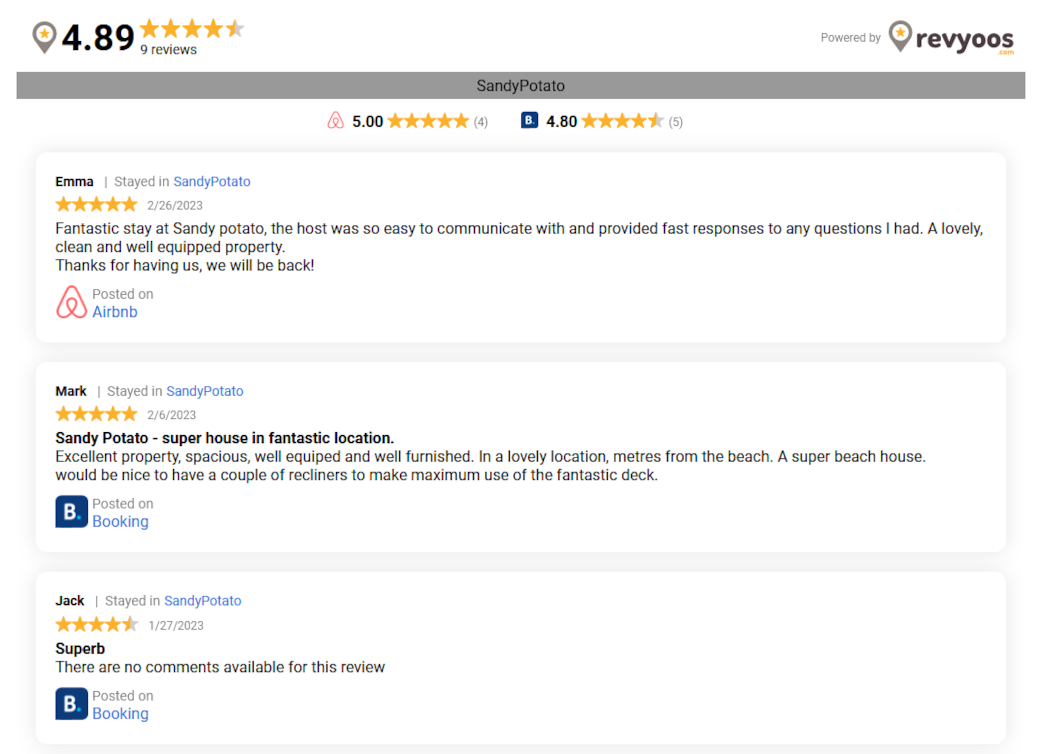This screenshot has height=754, width=1040.
Task: Open the SandyPotato link in Emma's review
Action: (212, 182)
